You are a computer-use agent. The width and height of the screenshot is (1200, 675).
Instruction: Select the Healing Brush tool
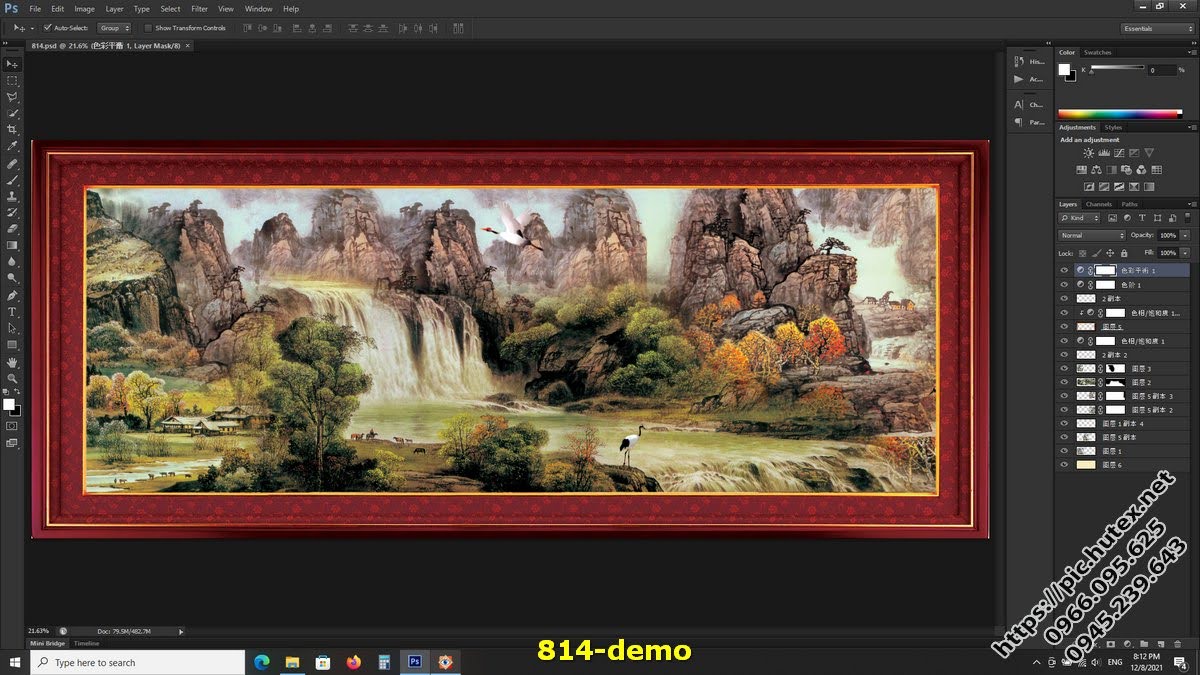point(12,163)
